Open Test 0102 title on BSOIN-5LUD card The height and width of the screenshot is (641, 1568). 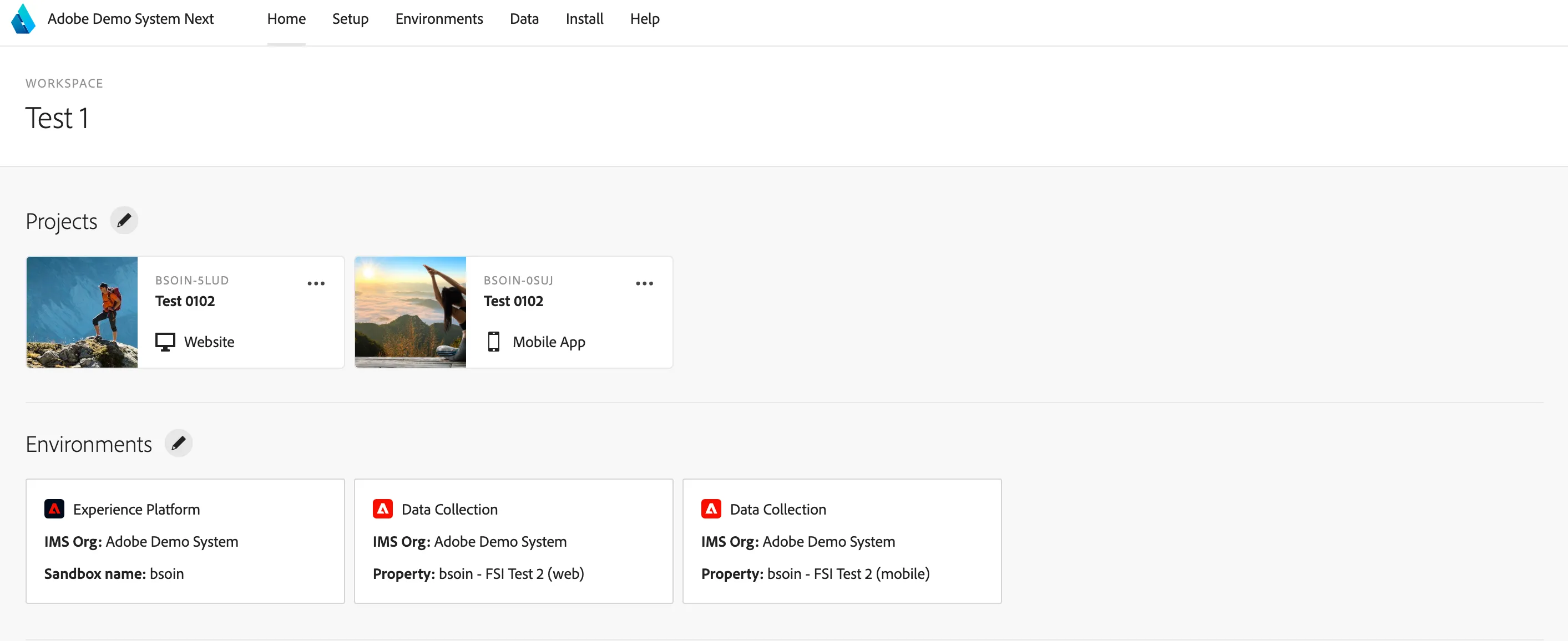coord(185,301)
